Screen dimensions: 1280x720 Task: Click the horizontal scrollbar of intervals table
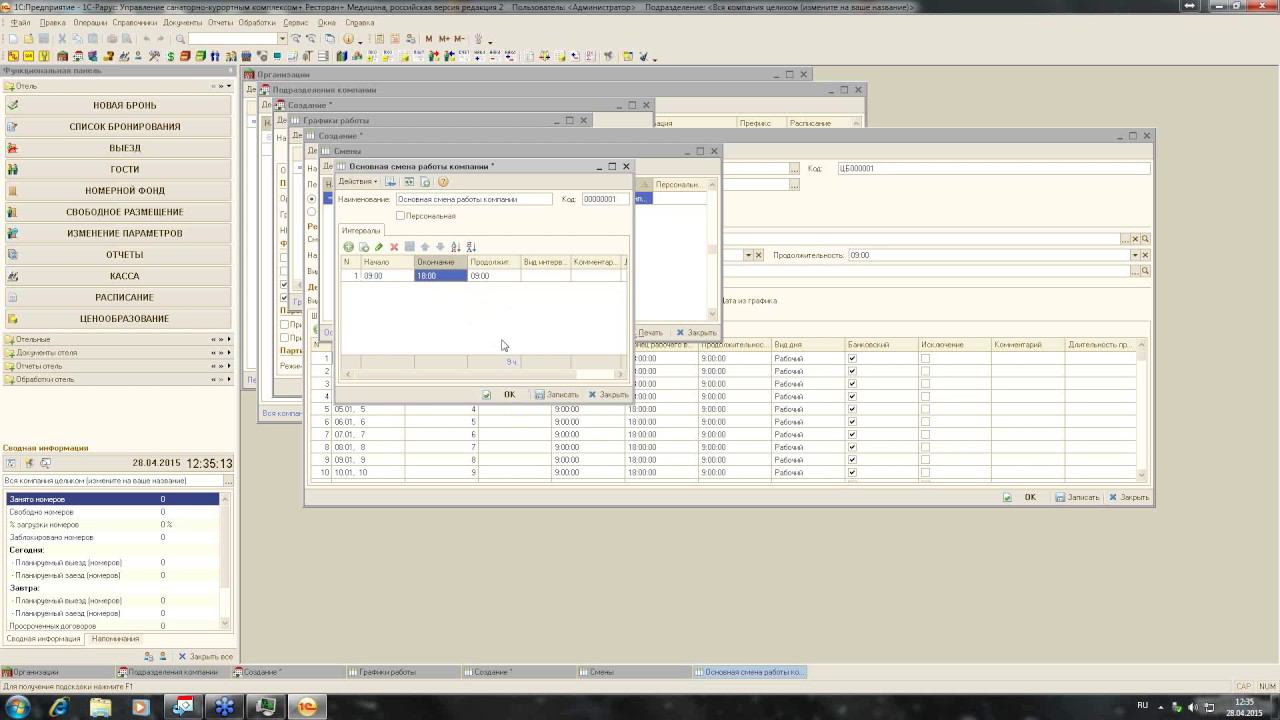click(x=480, y=375)
